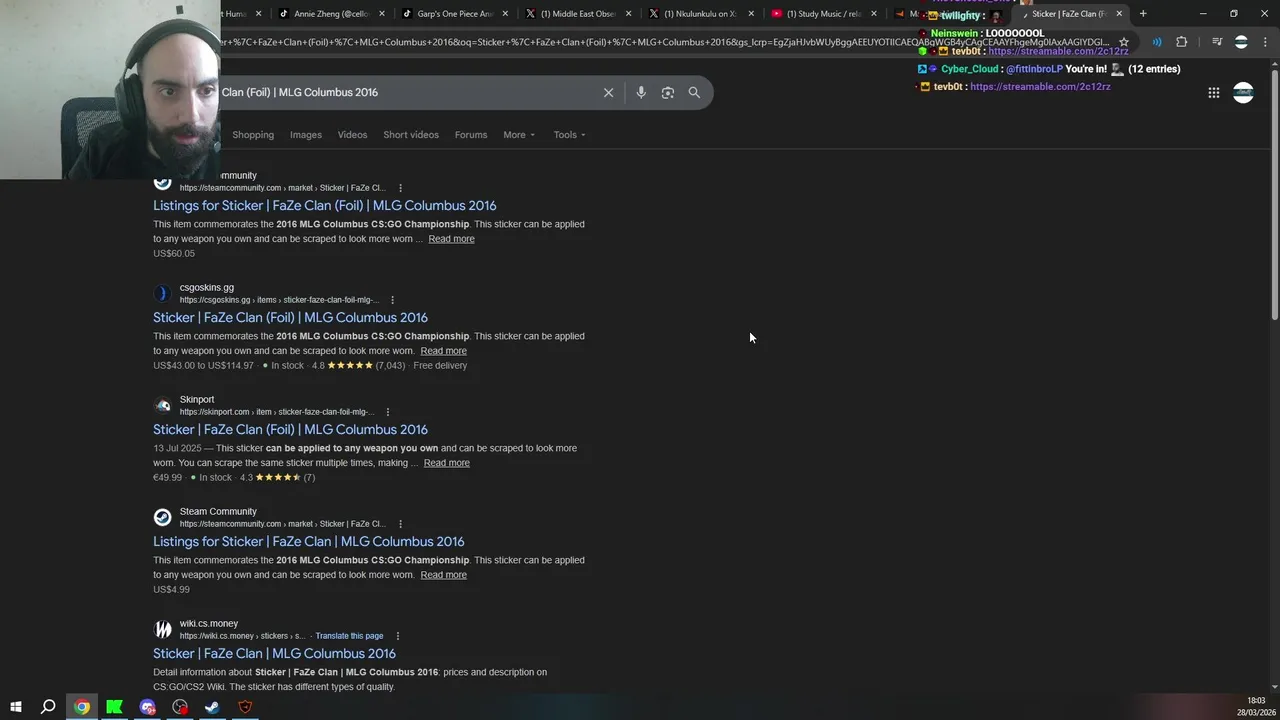This screenshot has width=1280, height=720.
Task: Click Translate this page for wiki.cs.money
Action: (349, 636)
